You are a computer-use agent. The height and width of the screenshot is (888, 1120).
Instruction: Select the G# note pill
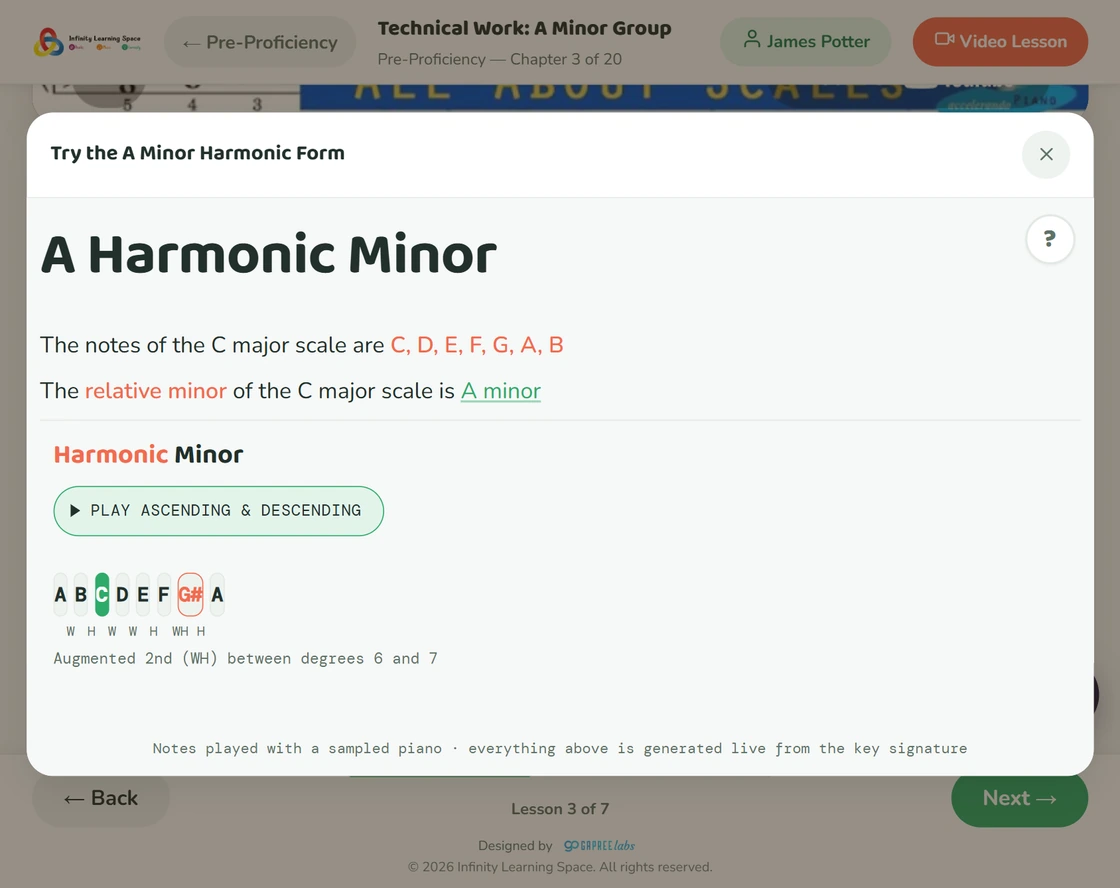191,594
